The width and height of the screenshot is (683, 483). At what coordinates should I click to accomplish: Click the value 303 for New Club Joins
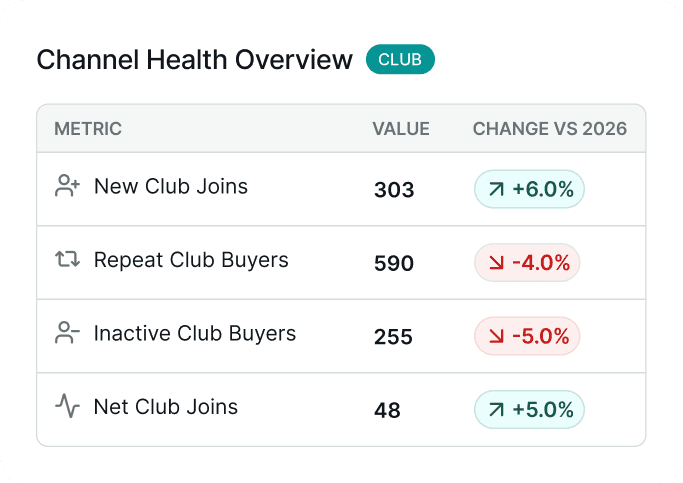[394, 190]
